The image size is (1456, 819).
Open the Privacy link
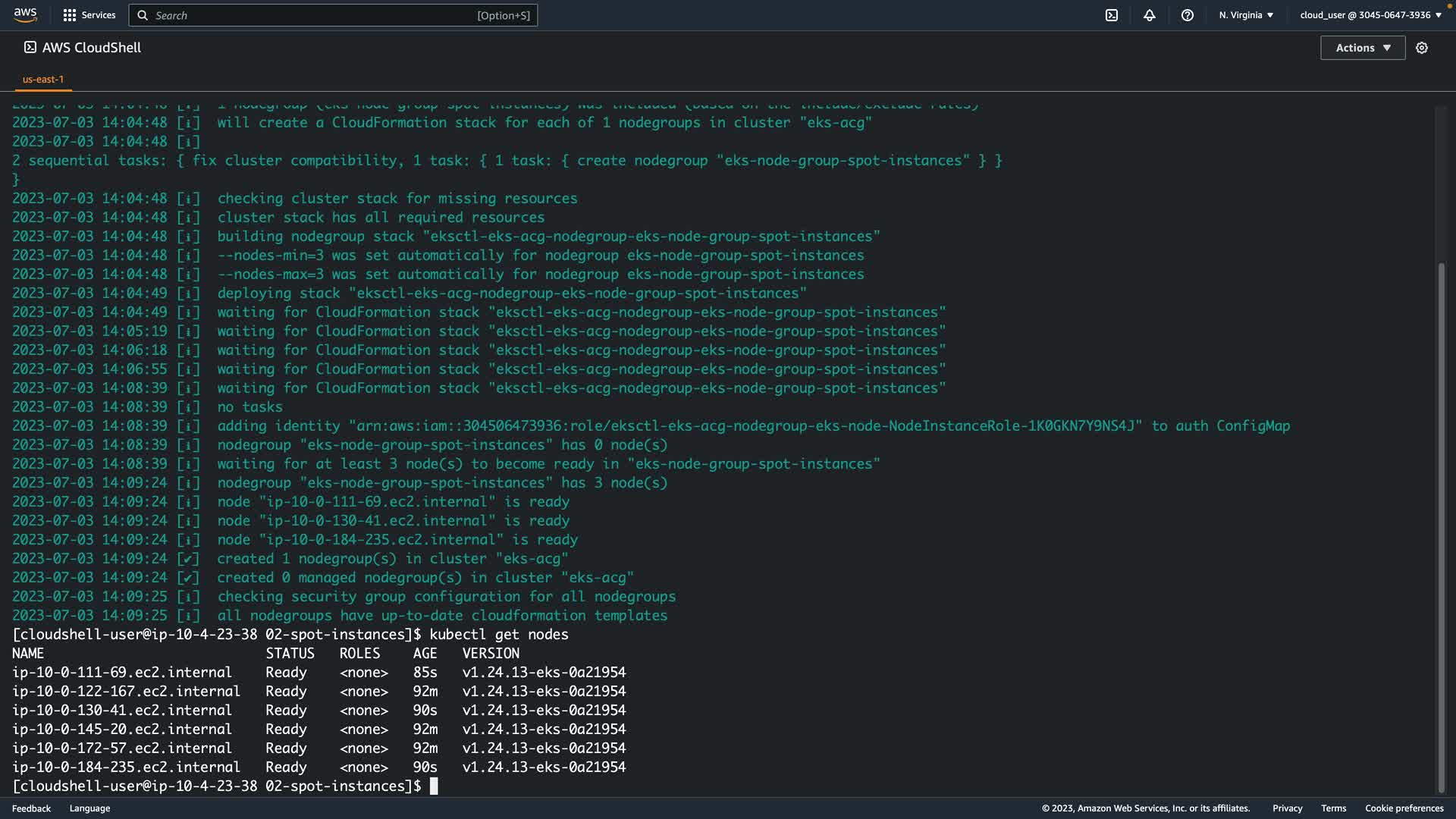point(1287,808)
